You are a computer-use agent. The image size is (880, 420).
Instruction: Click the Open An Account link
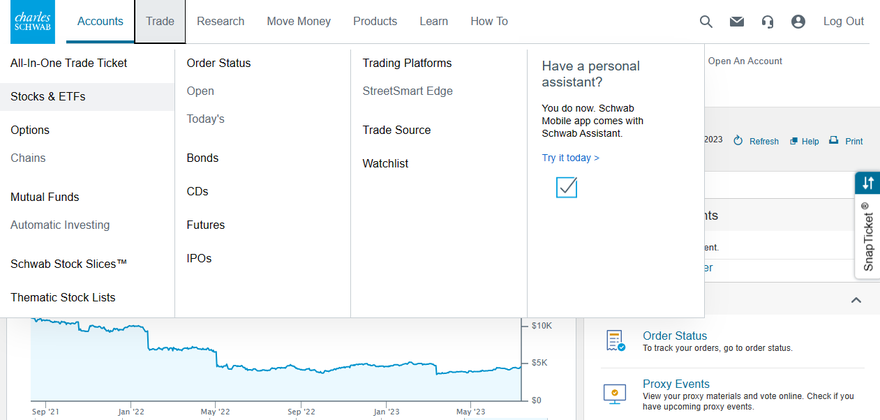point(745,61)
